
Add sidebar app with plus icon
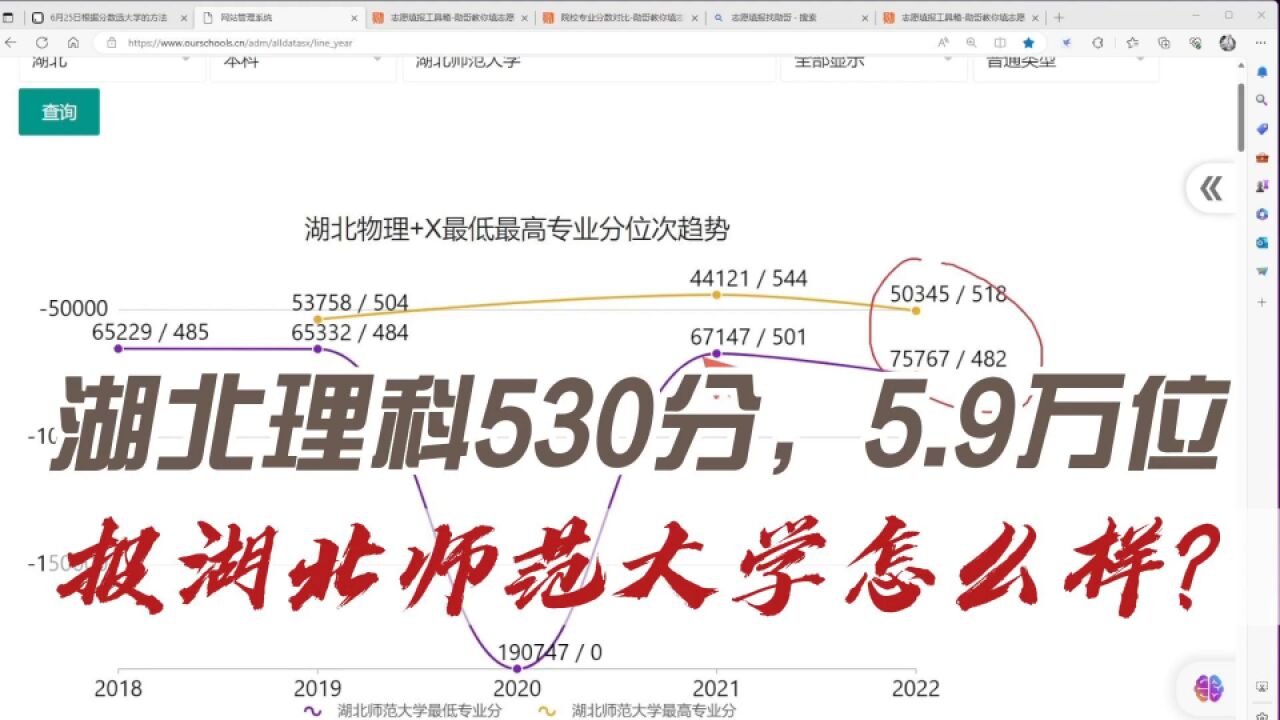[x=1262, y=301]
